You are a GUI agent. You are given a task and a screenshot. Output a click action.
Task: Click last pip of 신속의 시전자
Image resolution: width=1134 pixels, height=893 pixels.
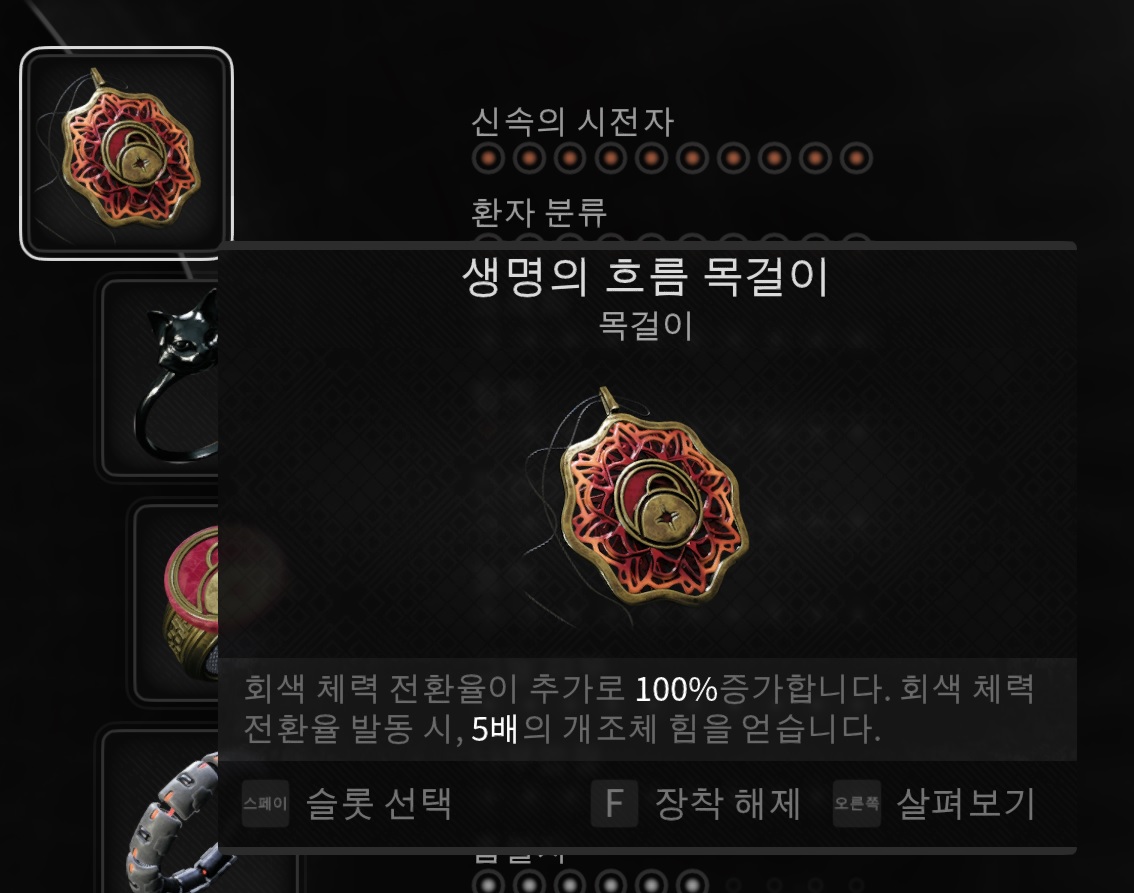(856, 158)
